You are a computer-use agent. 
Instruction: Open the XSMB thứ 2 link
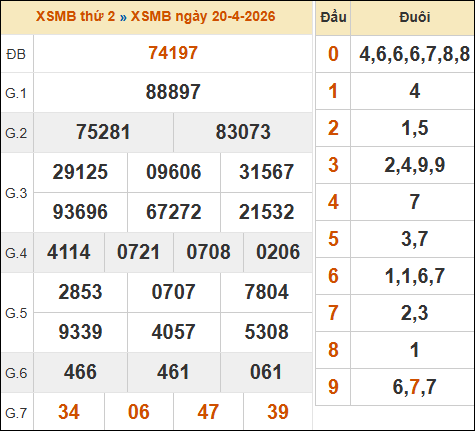76,16
